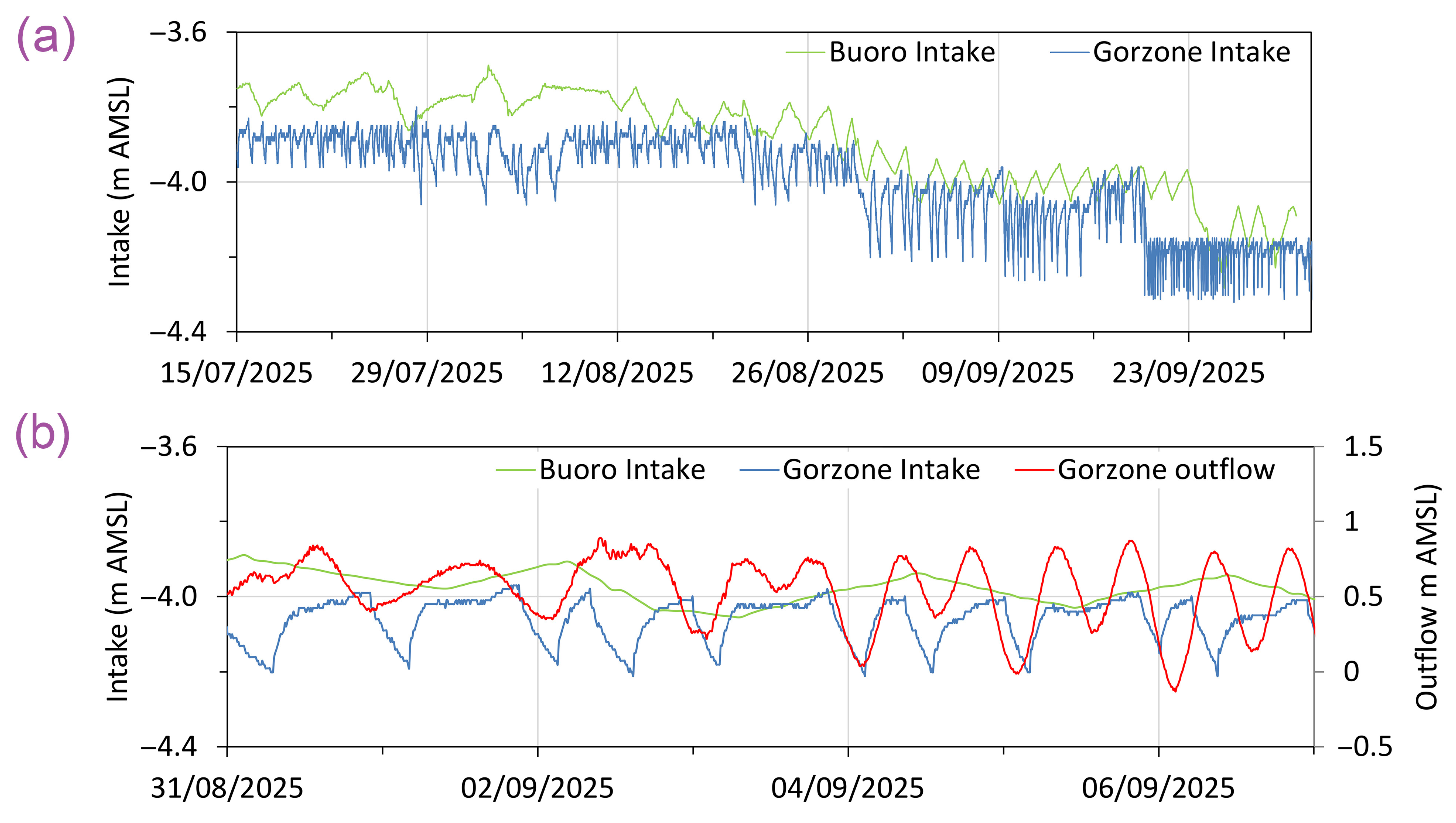Click the 15/07/2025 date axis label
This screenshot has width=1456, height=823.
[236, 374]
